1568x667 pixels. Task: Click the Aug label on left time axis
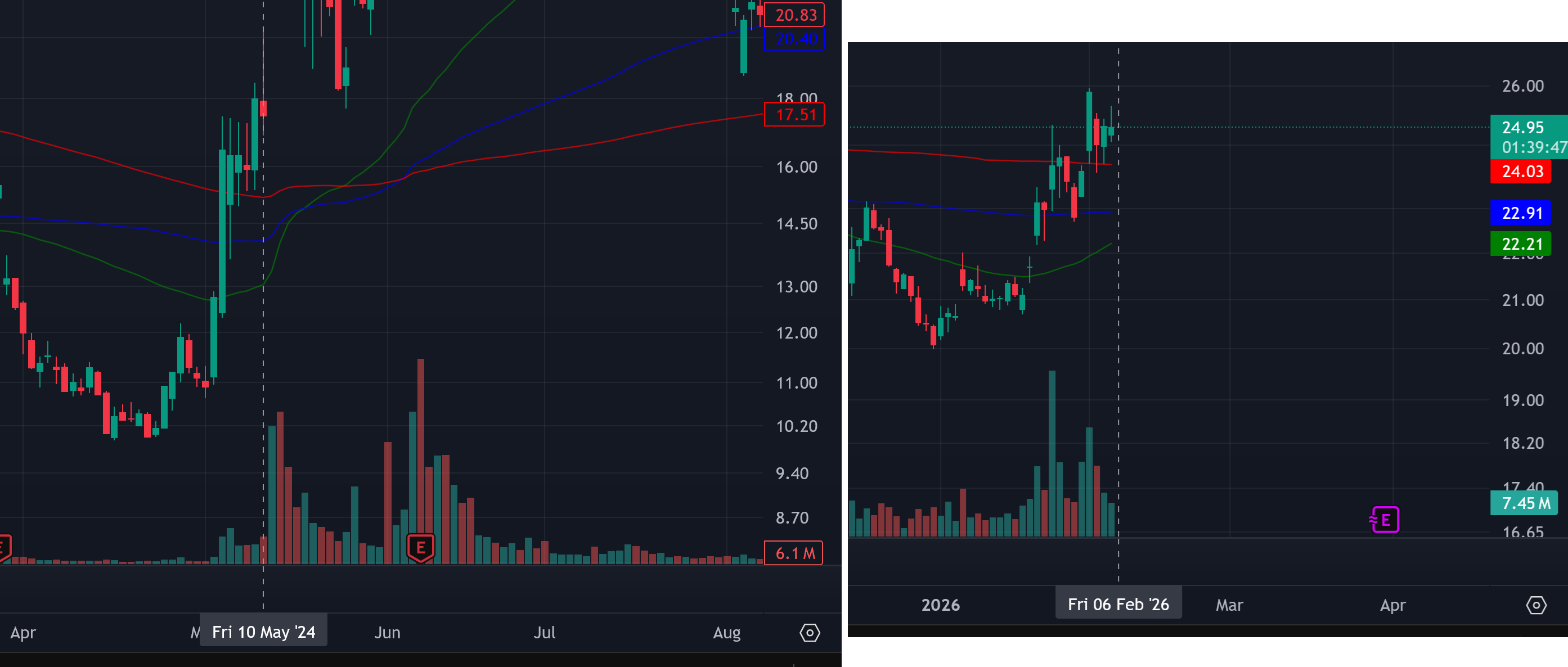(x=726, y=633)
